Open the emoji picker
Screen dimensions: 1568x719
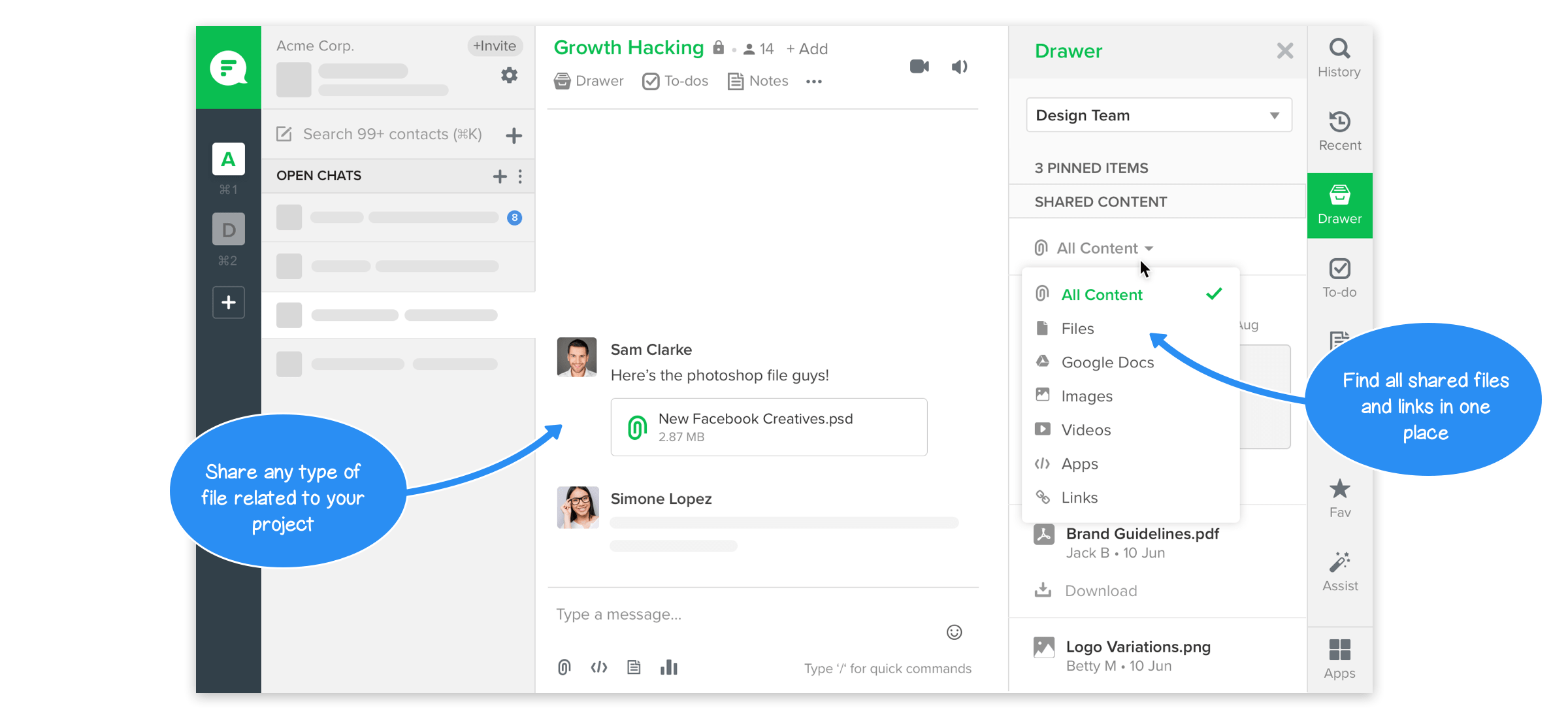pyautogui.click(x=954, y=632)
